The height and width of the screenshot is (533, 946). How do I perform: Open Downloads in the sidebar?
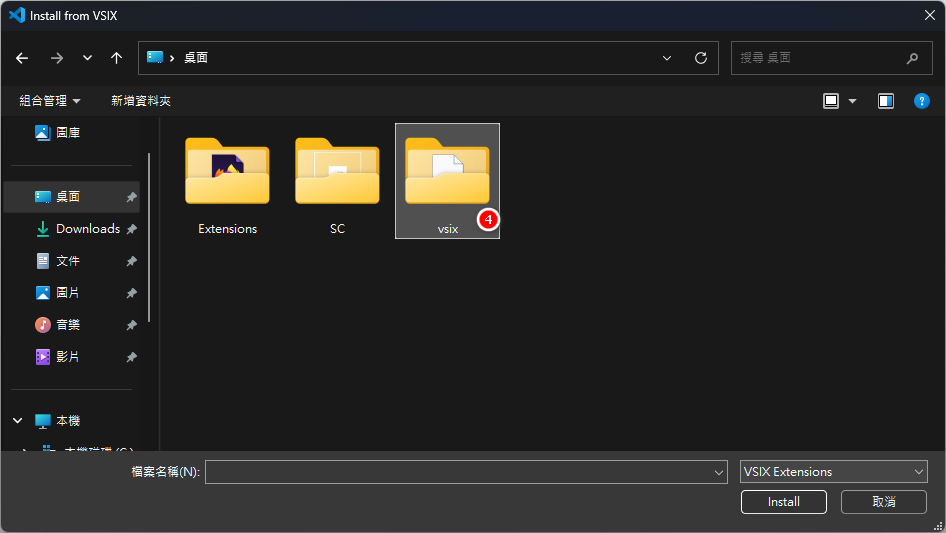click(77, 229)
